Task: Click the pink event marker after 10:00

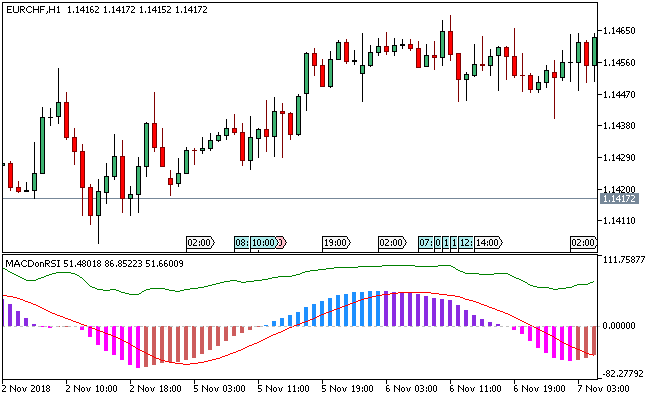Action: [x=281, y=242]
